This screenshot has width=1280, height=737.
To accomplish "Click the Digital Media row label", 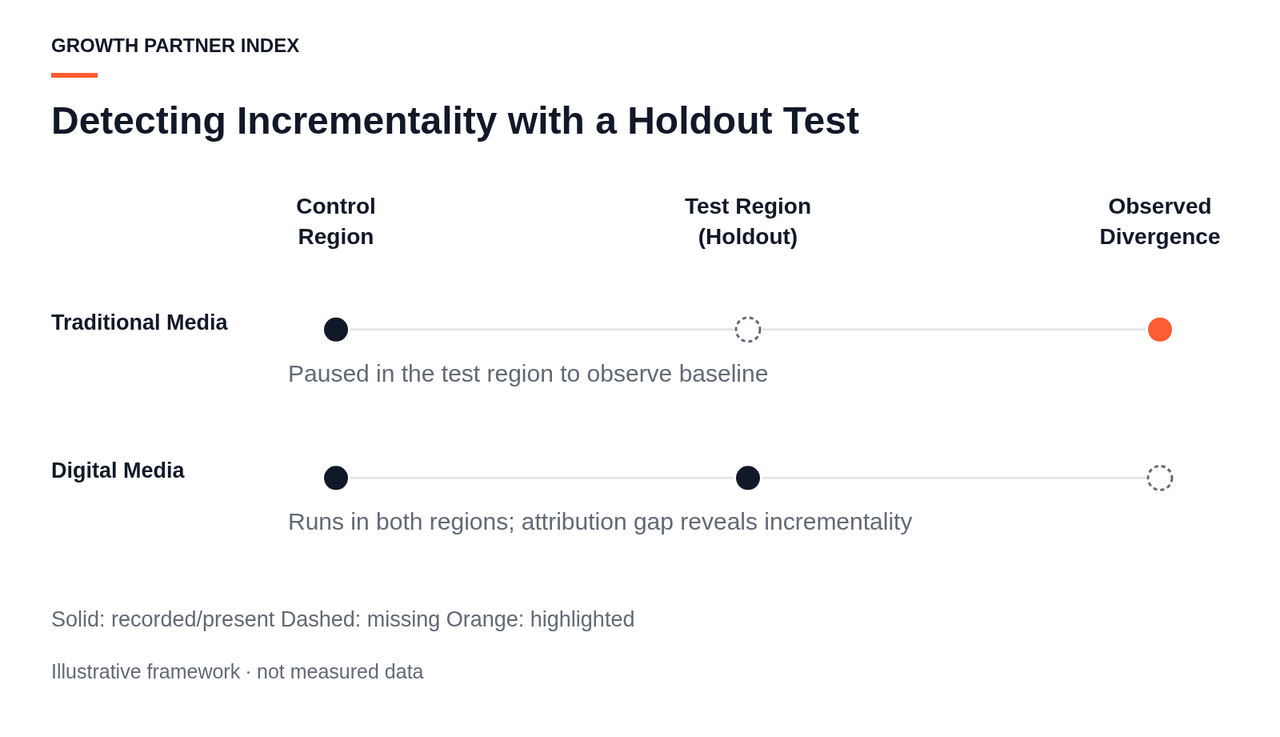I will [118, 470].
